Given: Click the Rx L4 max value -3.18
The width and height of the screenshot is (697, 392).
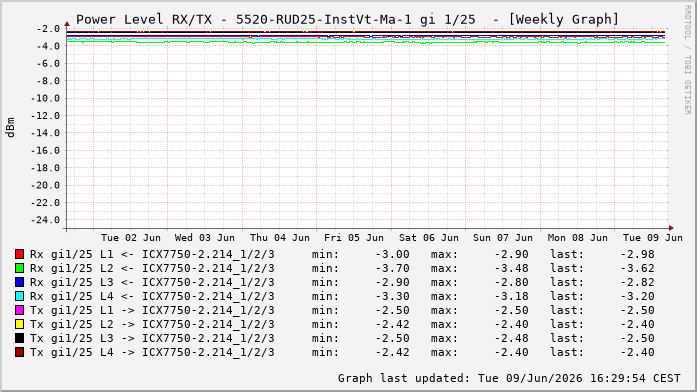Looking at the screenshot, I should point(512,296).
